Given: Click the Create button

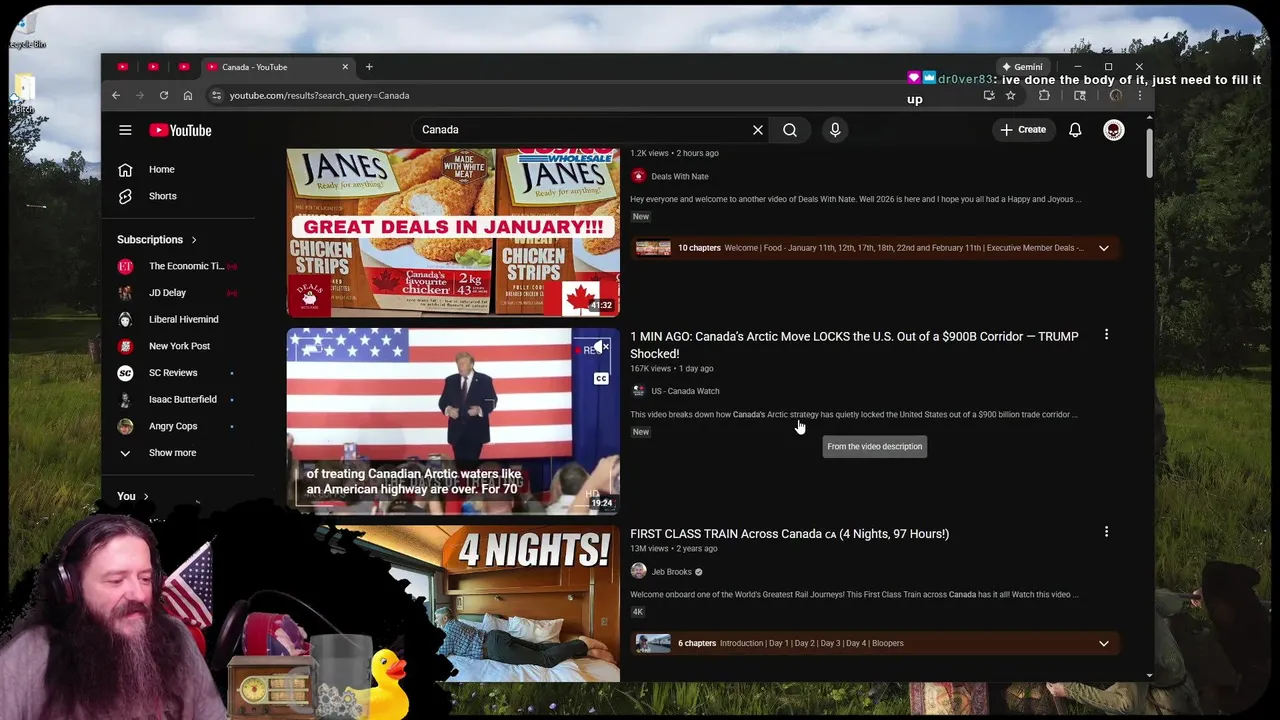Looking at the screenshot, I should (x=1023, y=130).
